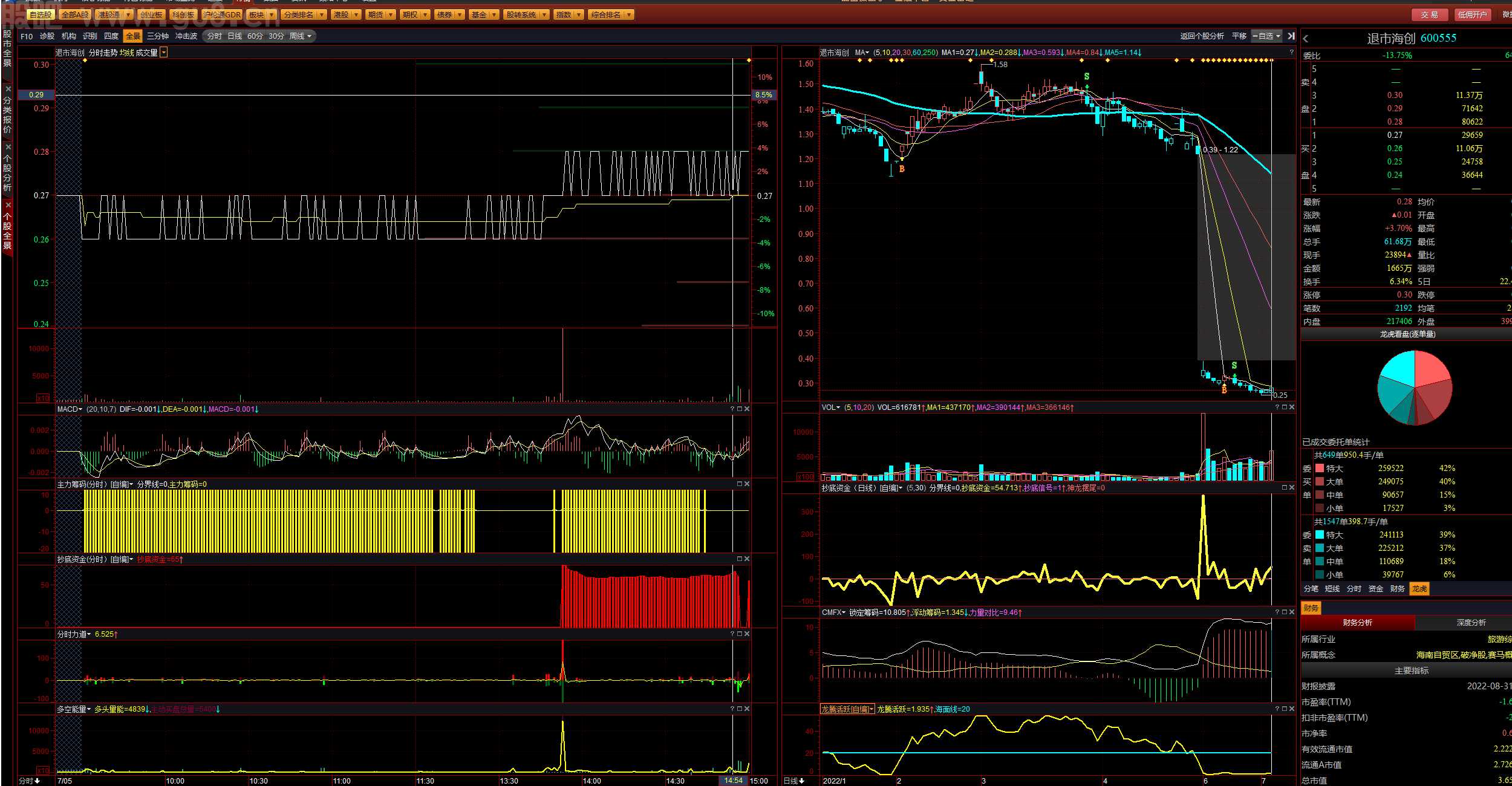Switch to the 分笔 tab
Screen dimensions: 1512x786
tap(1311, 588)
